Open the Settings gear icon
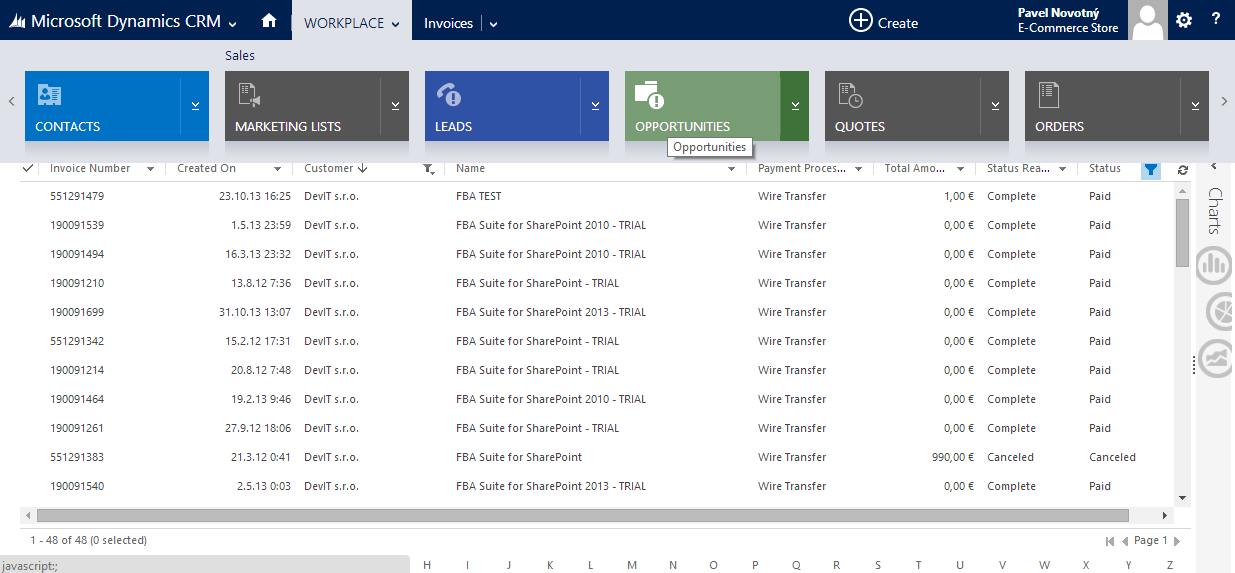 (x=1184, y=20)
